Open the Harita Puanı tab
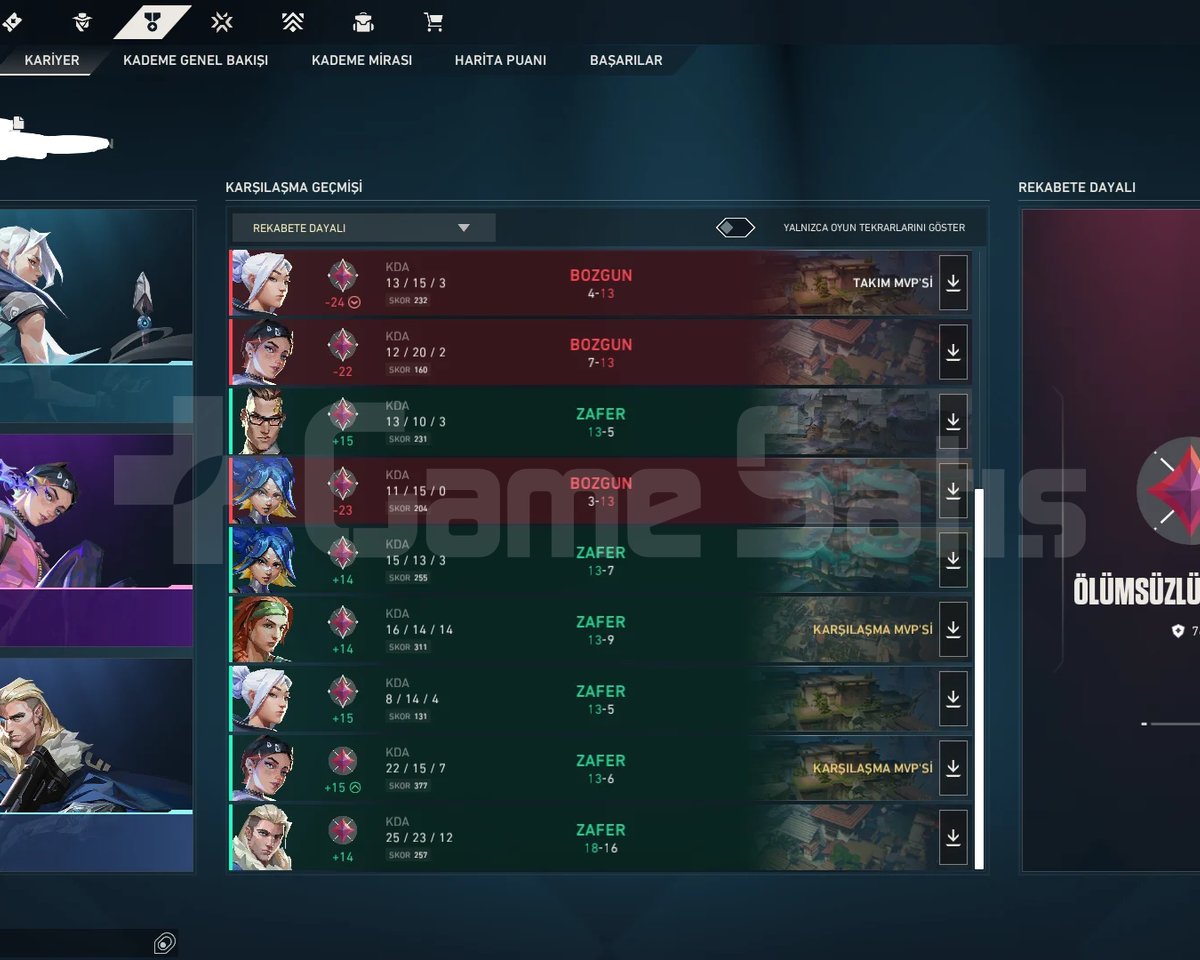This screenshot has width=1200, height=960. click(501, 60)
